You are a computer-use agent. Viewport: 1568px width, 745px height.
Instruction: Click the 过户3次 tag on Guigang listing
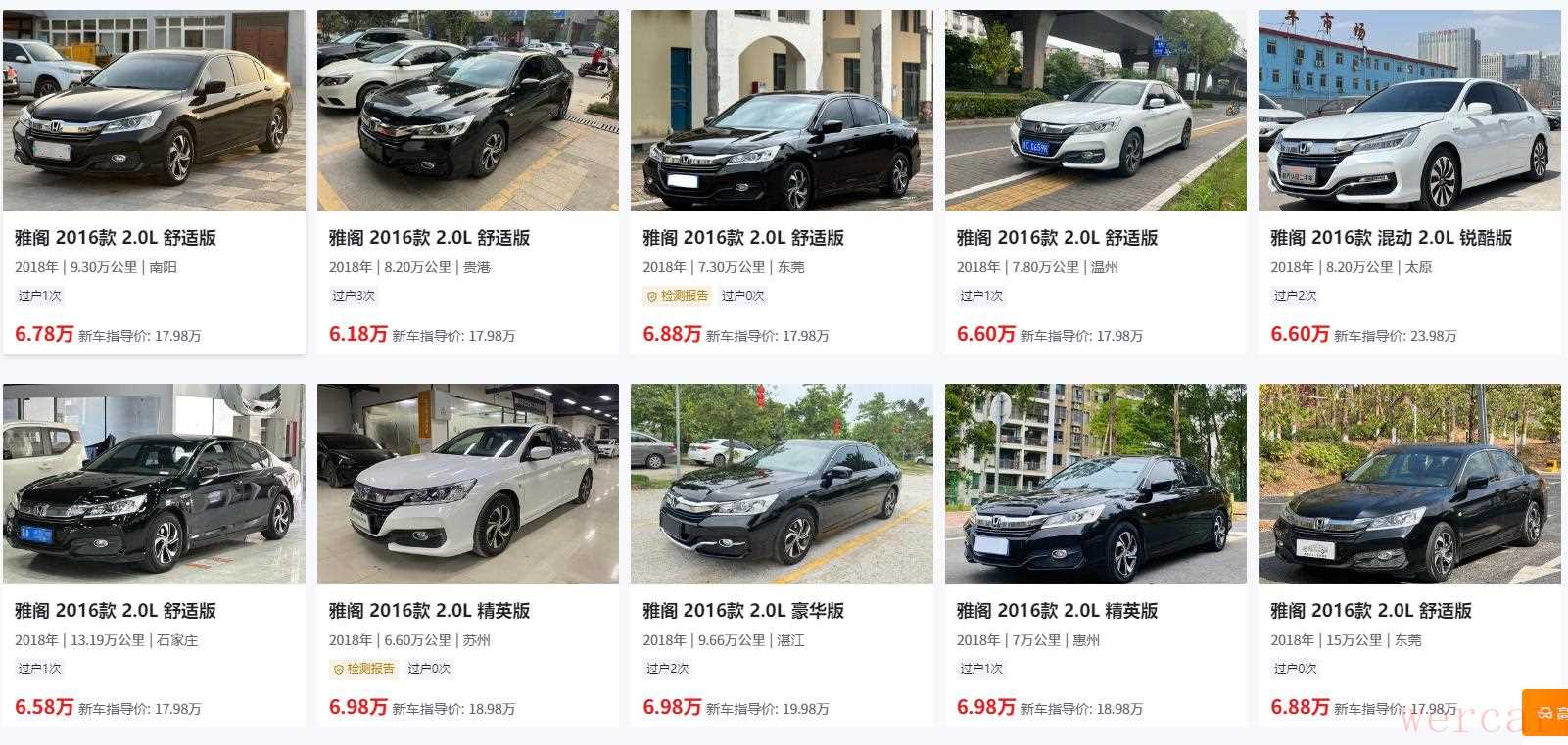[353, 296]
